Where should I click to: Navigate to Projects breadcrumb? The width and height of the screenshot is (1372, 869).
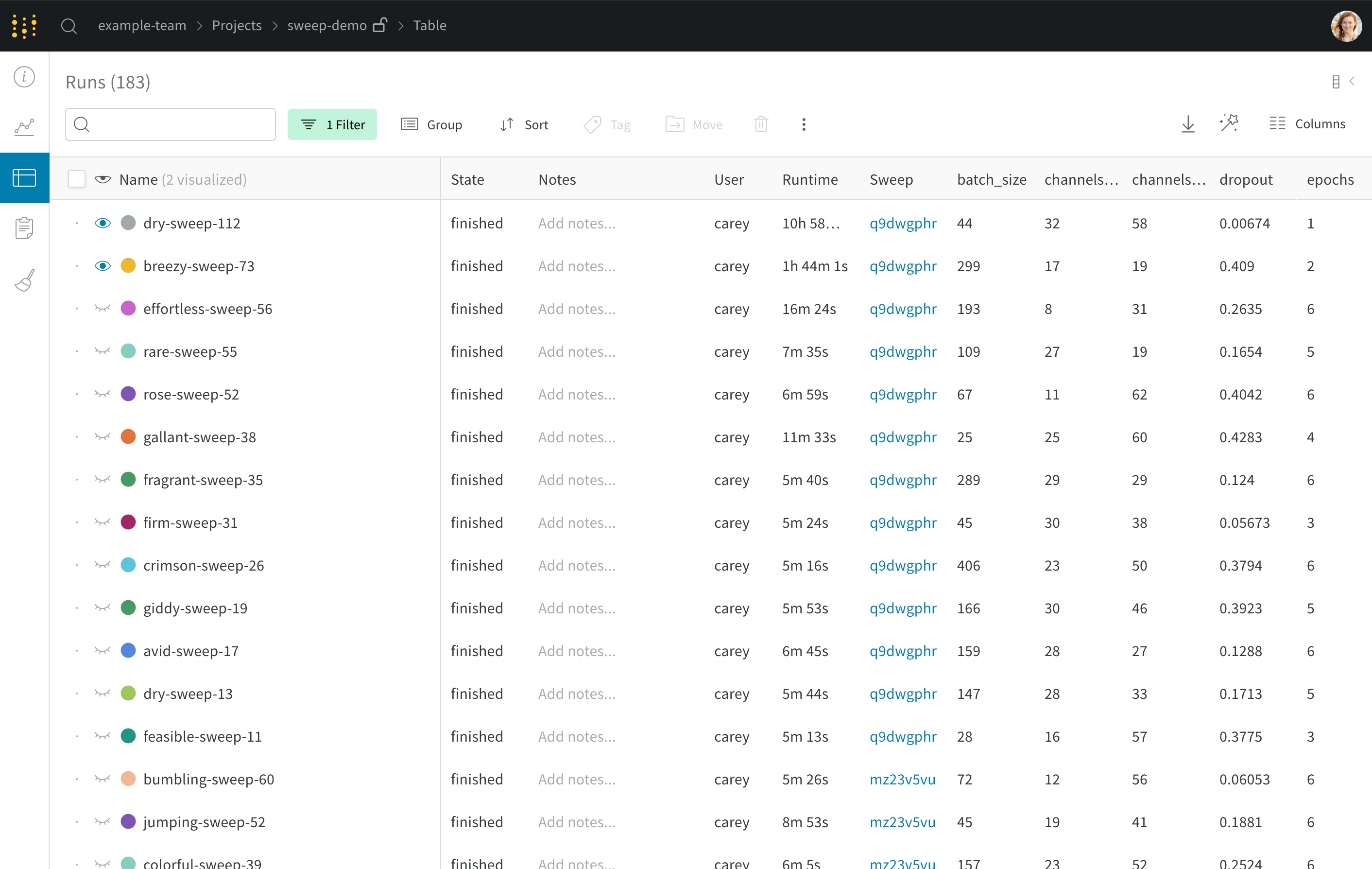237,26
